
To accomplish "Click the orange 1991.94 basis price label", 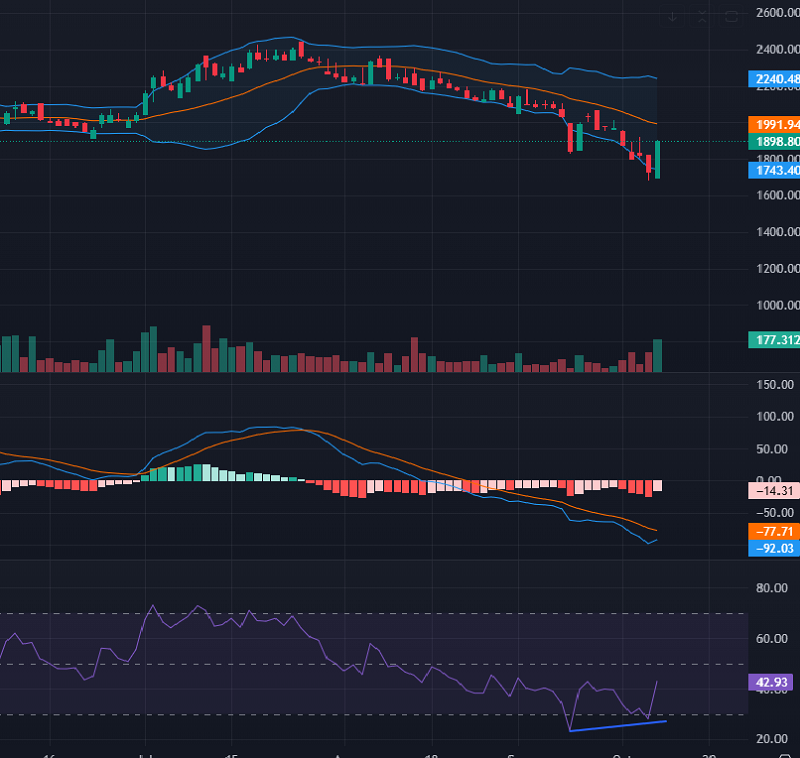I will click(x=773, y=124).
